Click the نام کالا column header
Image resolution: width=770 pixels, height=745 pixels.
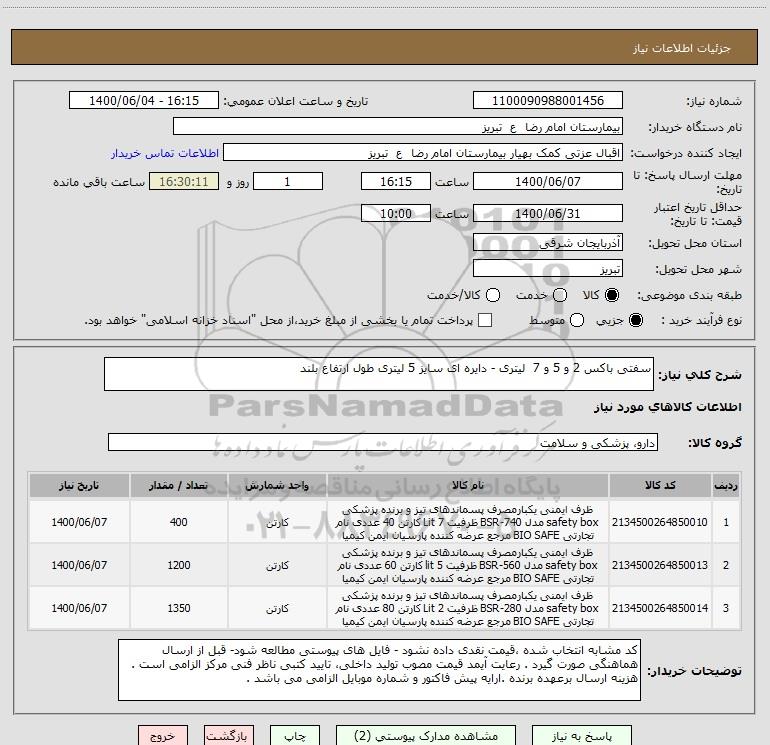[468, 485]
